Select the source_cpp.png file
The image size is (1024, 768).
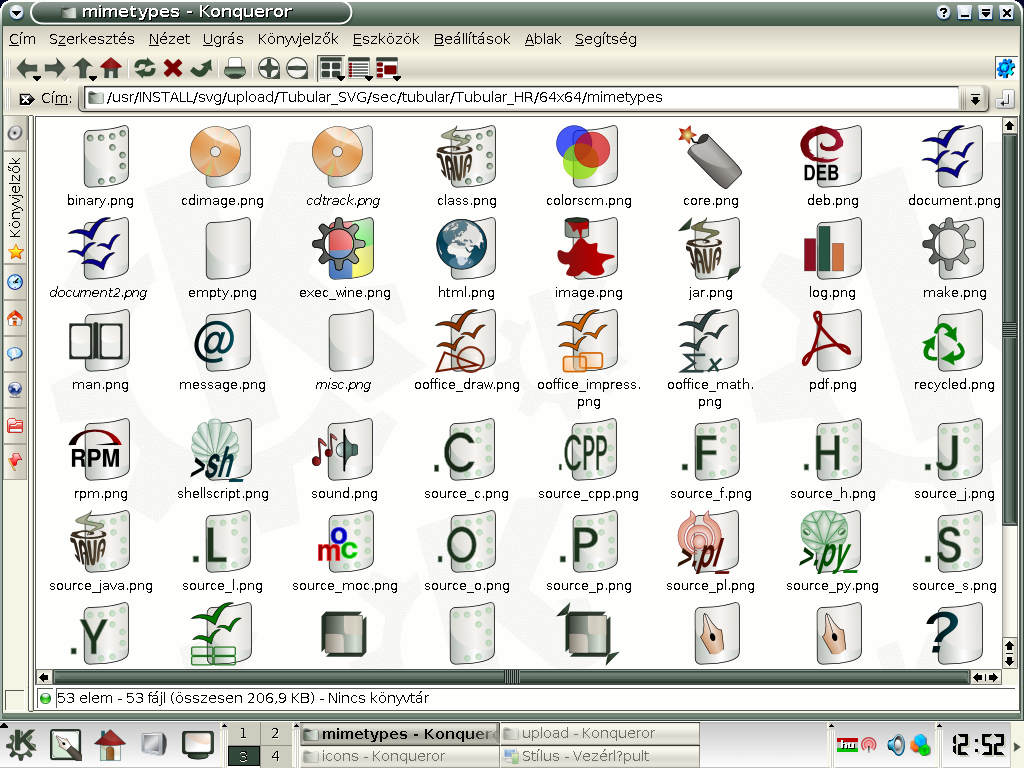click(x=588, y=460)
